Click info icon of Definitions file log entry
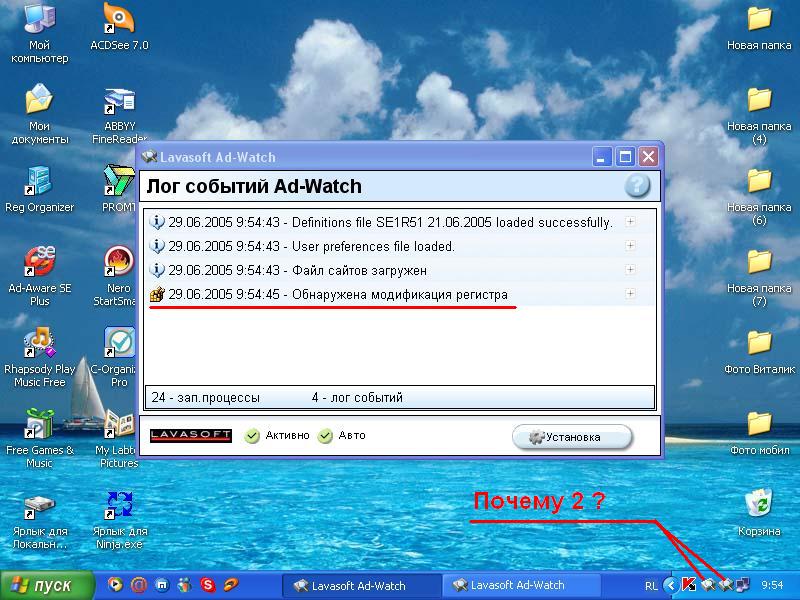Viewport: 800px width, 600px height. pyautogui.click(x=157, y=222)
